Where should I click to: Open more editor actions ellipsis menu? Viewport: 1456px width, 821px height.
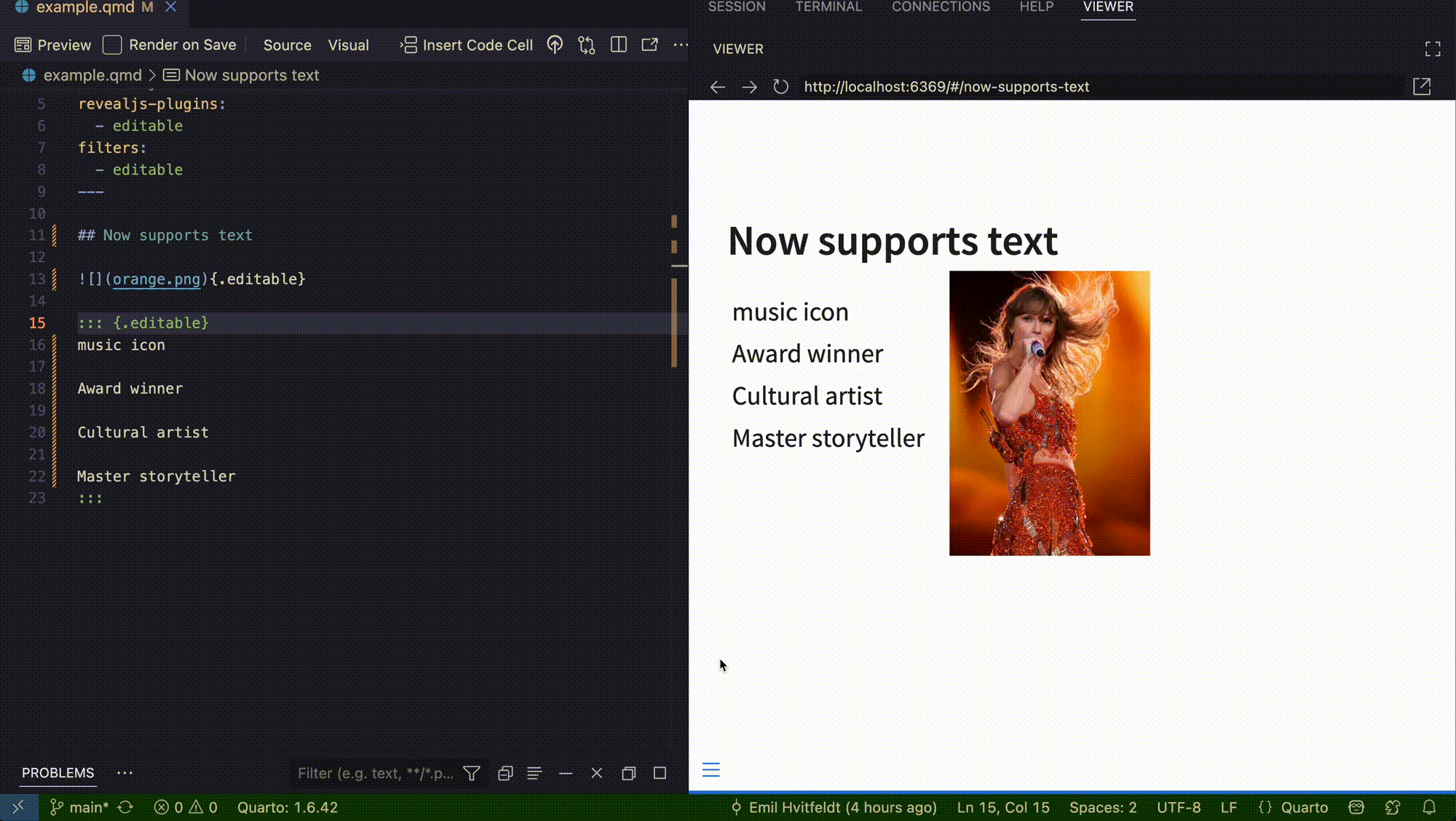point(681,45)
